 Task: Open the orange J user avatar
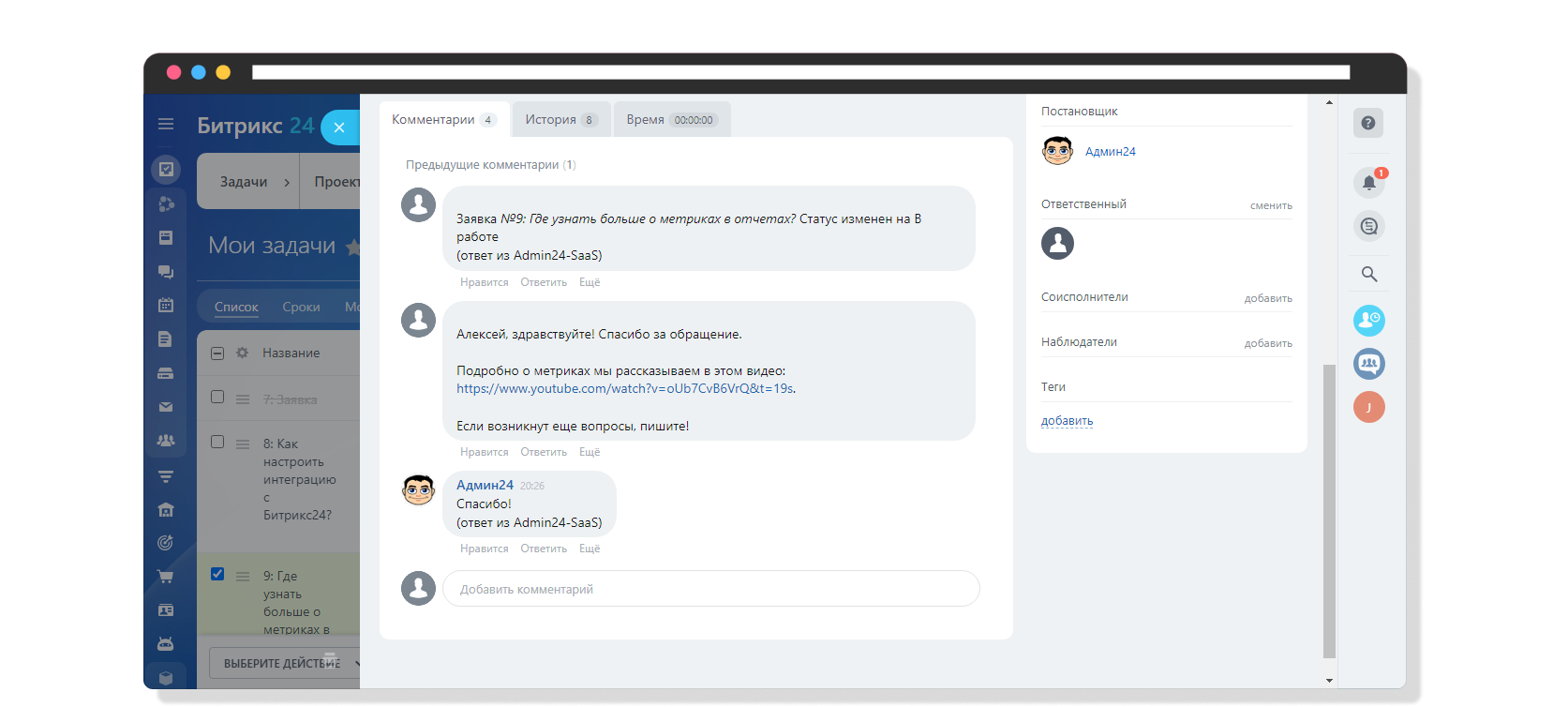[1369, 407]
